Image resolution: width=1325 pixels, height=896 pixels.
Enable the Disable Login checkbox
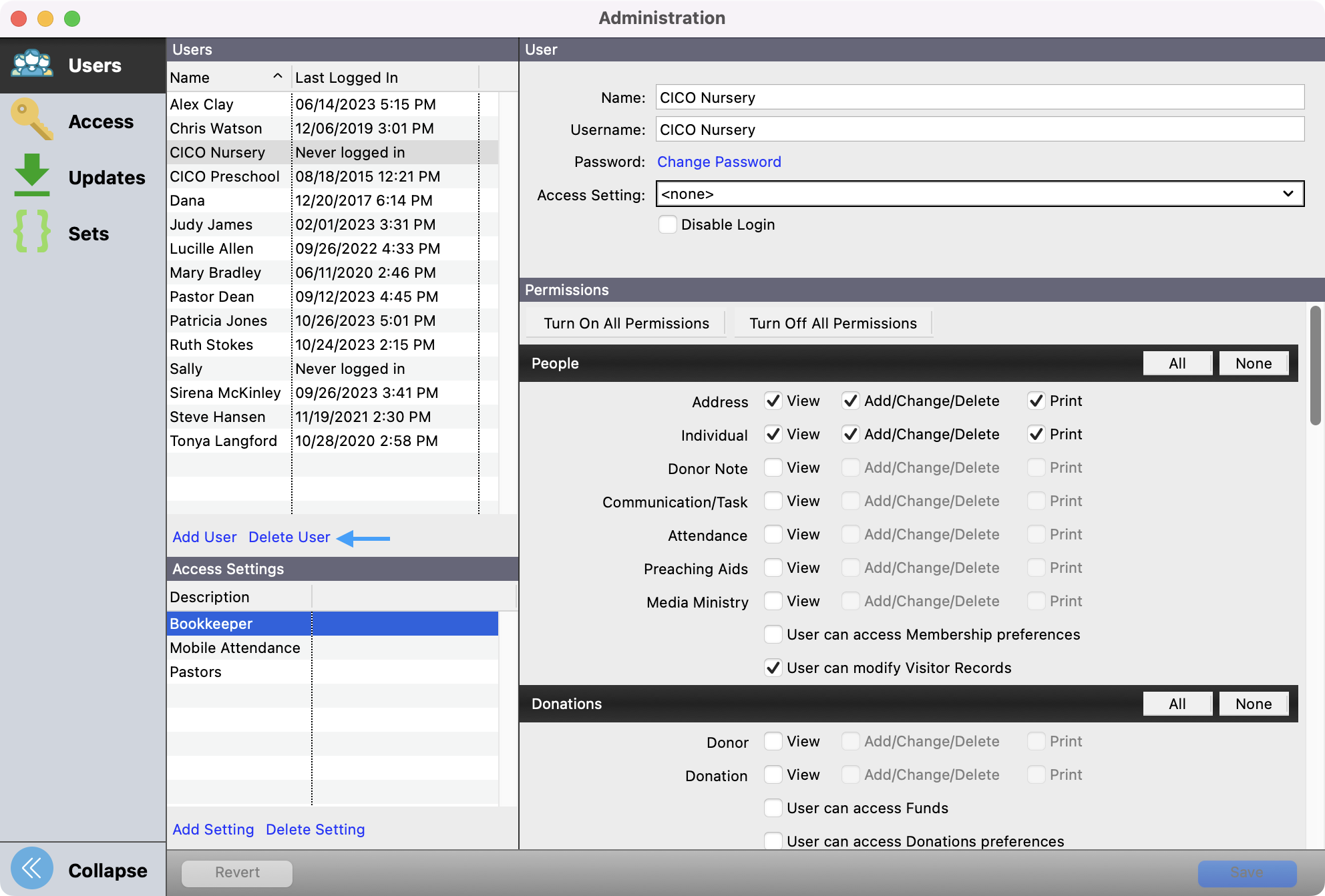click(x=667, y=224)
